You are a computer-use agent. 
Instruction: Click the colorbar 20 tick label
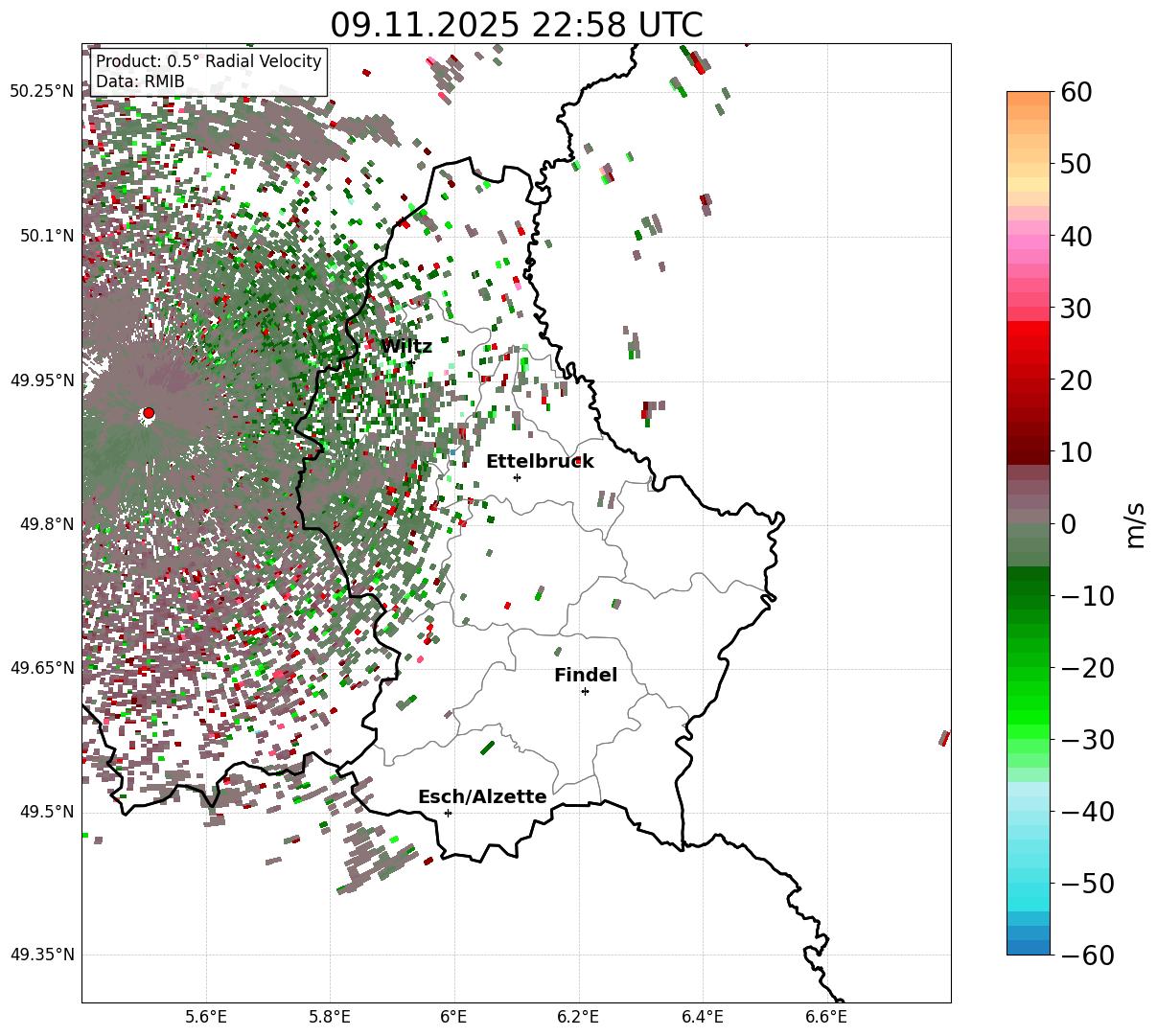(x=1075, y=380)
